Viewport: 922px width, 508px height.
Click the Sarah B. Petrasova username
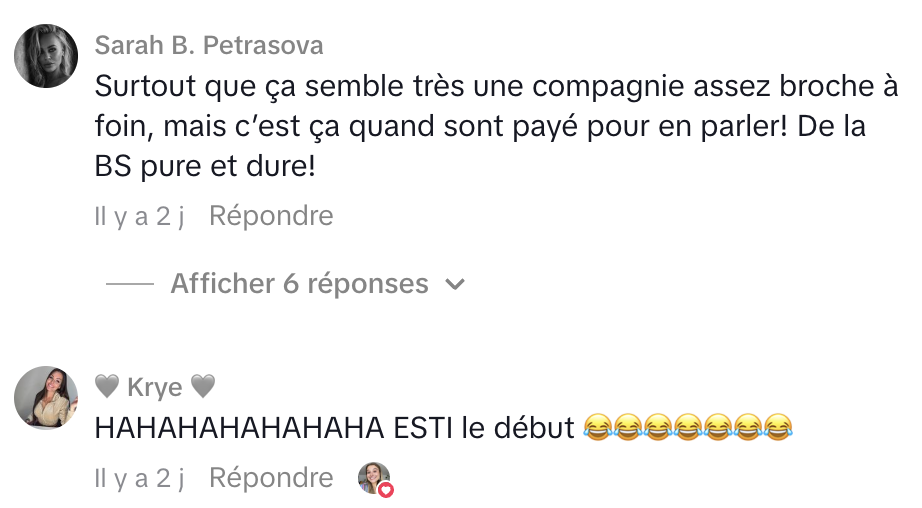[209, 46]
